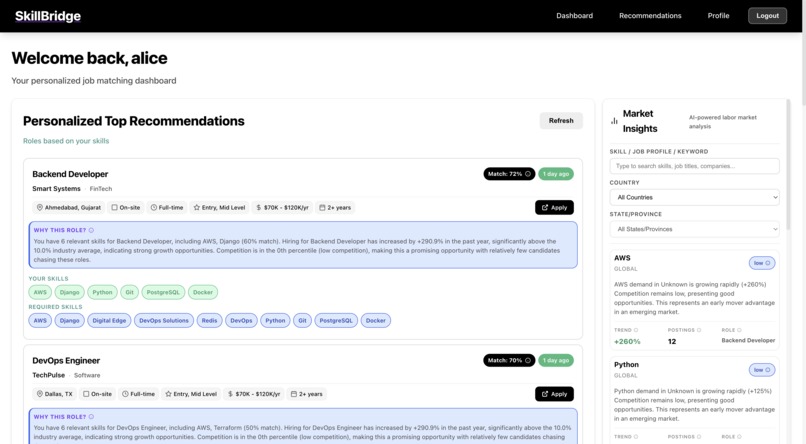
Task: Click On-site icon in Backend Developer card
Action: click(x=115, y=208)
